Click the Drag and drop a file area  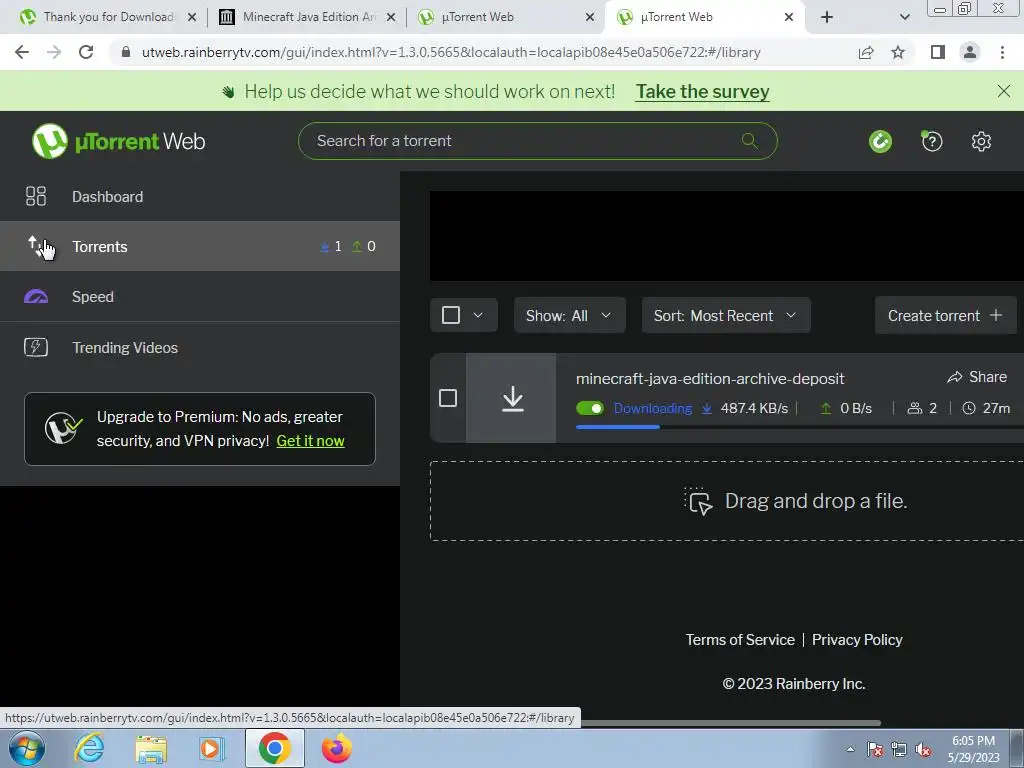point(727,501)
